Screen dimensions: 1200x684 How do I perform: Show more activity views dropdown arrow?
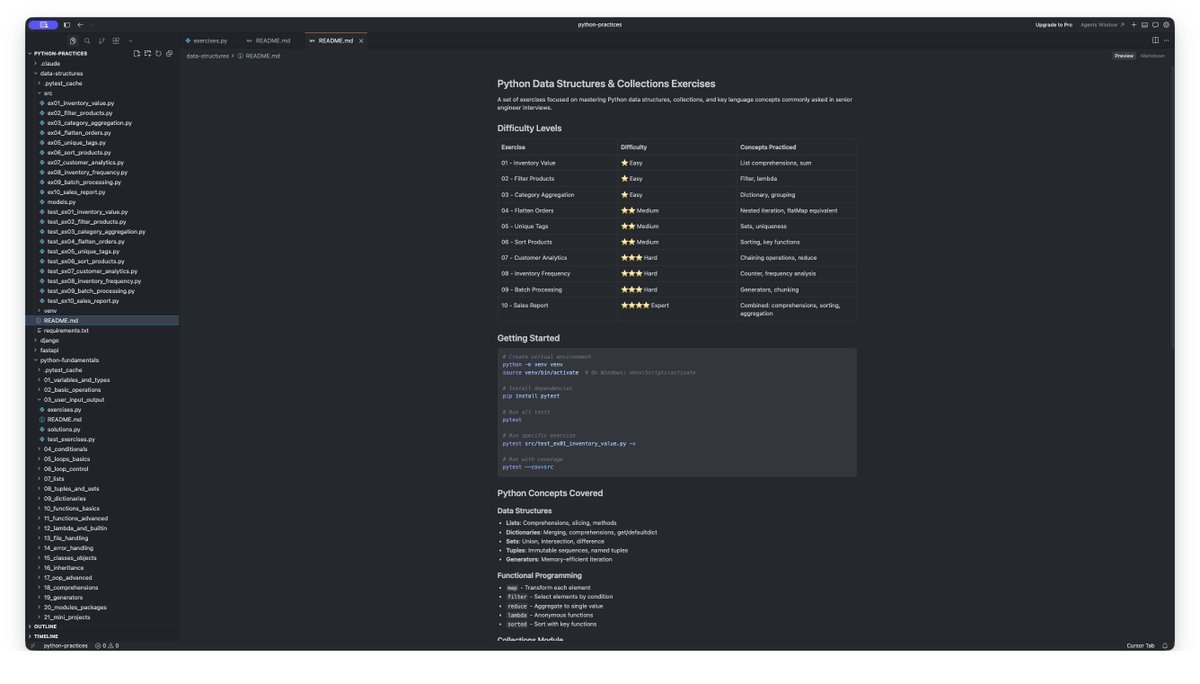coord(130,41)
